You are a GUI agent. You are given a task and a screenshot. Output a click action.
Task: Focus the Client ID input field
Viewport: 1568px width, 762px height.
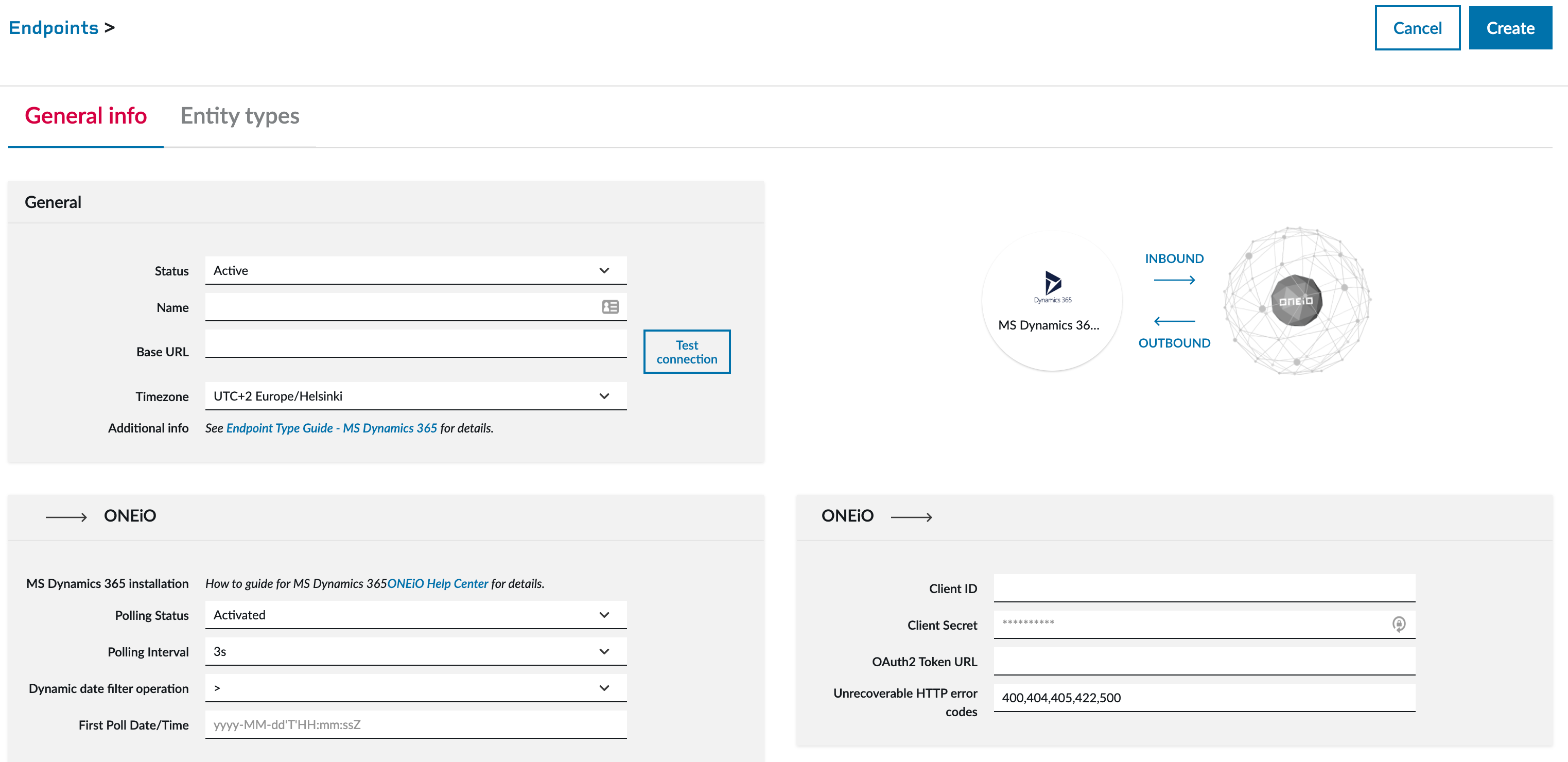click(x=1204, y=588)
